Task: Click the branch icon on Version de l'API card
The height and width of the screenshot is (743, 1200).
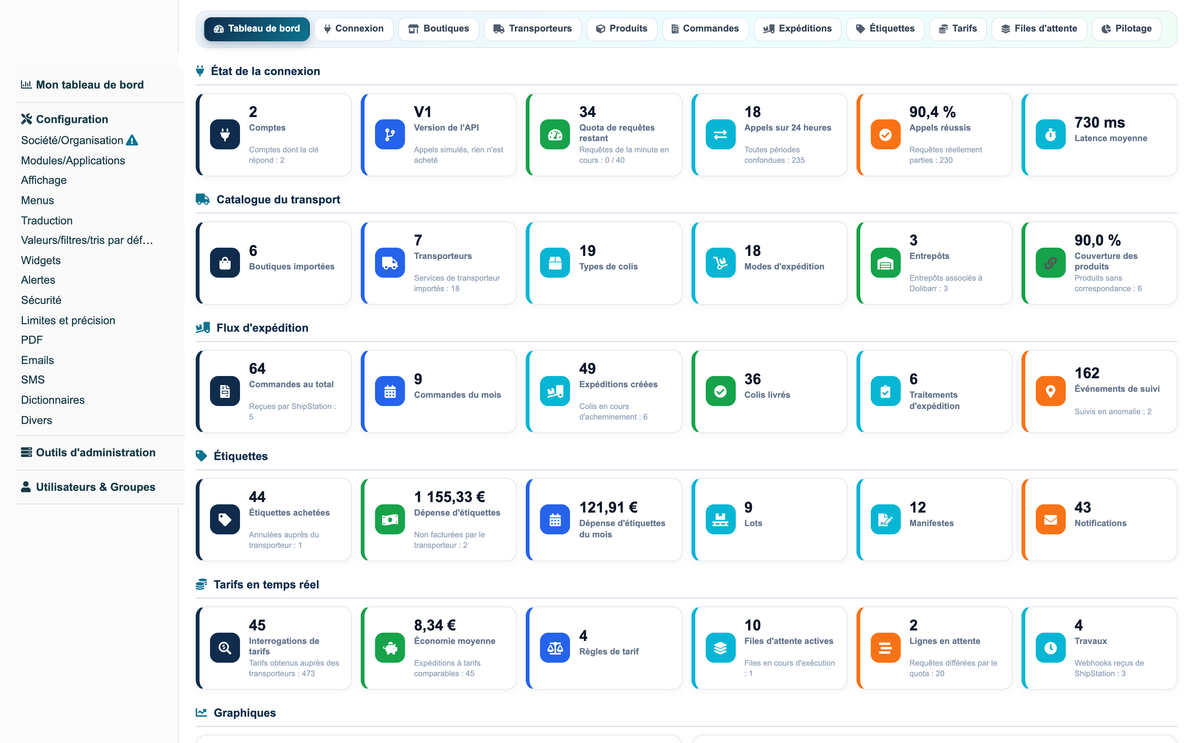Action: pyautogui.click(x=390, y=135)
